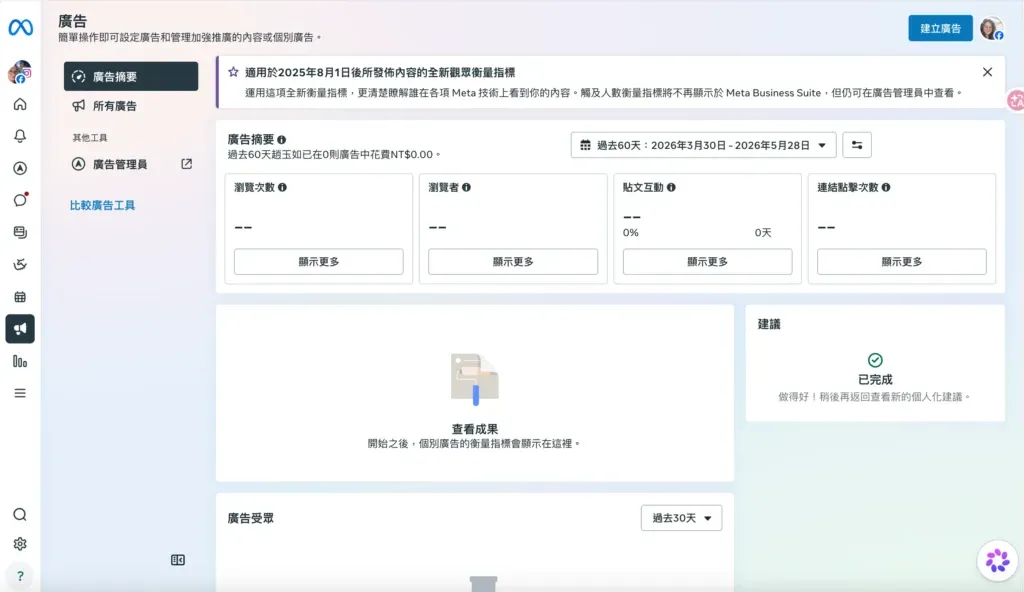Open the Ads Manager compass icon in left rail
Screen dimensions: 1024x592
point(20,168)
